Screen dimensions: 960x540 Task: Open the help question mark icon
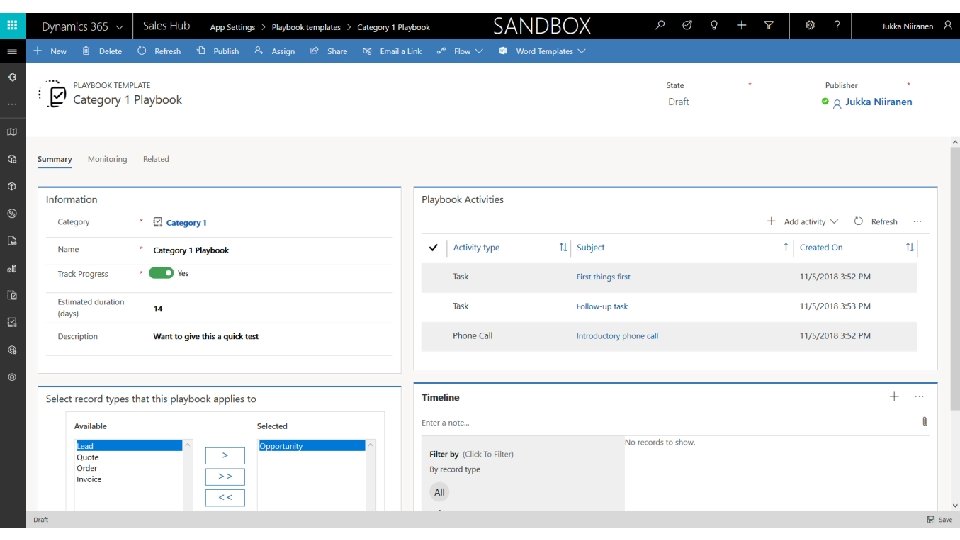(x=837, y=26)
